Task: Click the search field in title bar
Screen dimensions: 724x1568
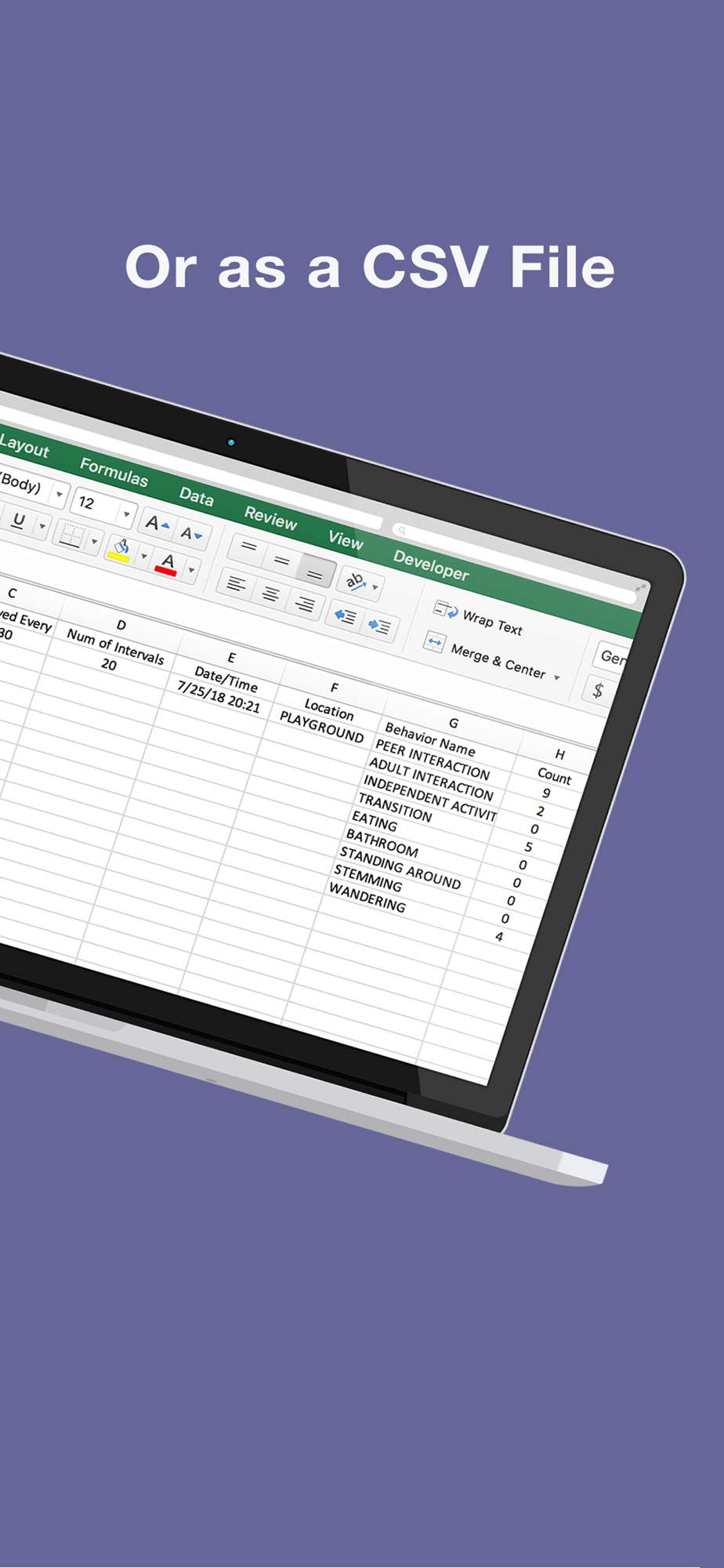Action: (x=513, y=561)
